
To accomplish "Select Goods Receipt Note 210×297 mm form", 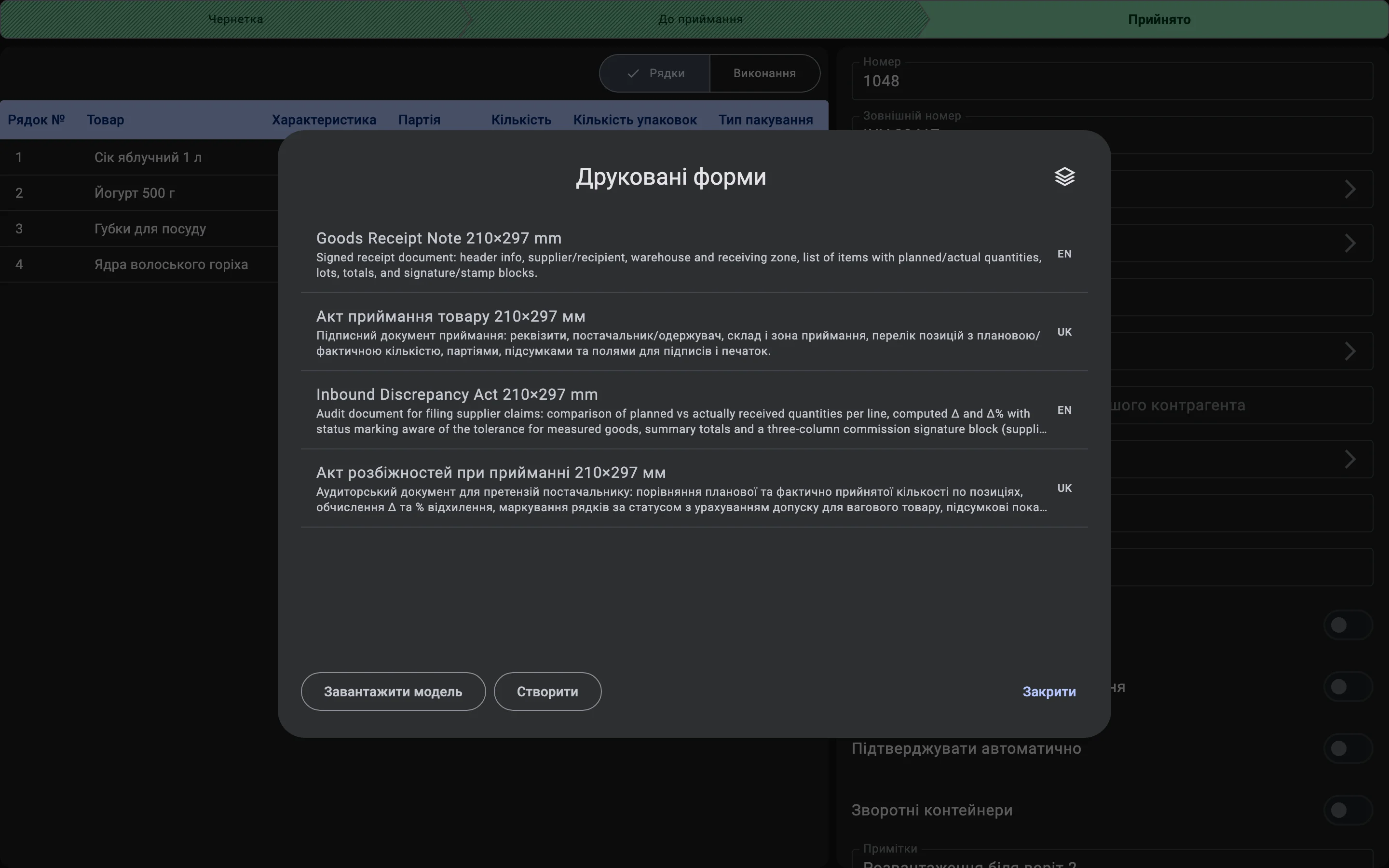I will [x=694, y=254].
